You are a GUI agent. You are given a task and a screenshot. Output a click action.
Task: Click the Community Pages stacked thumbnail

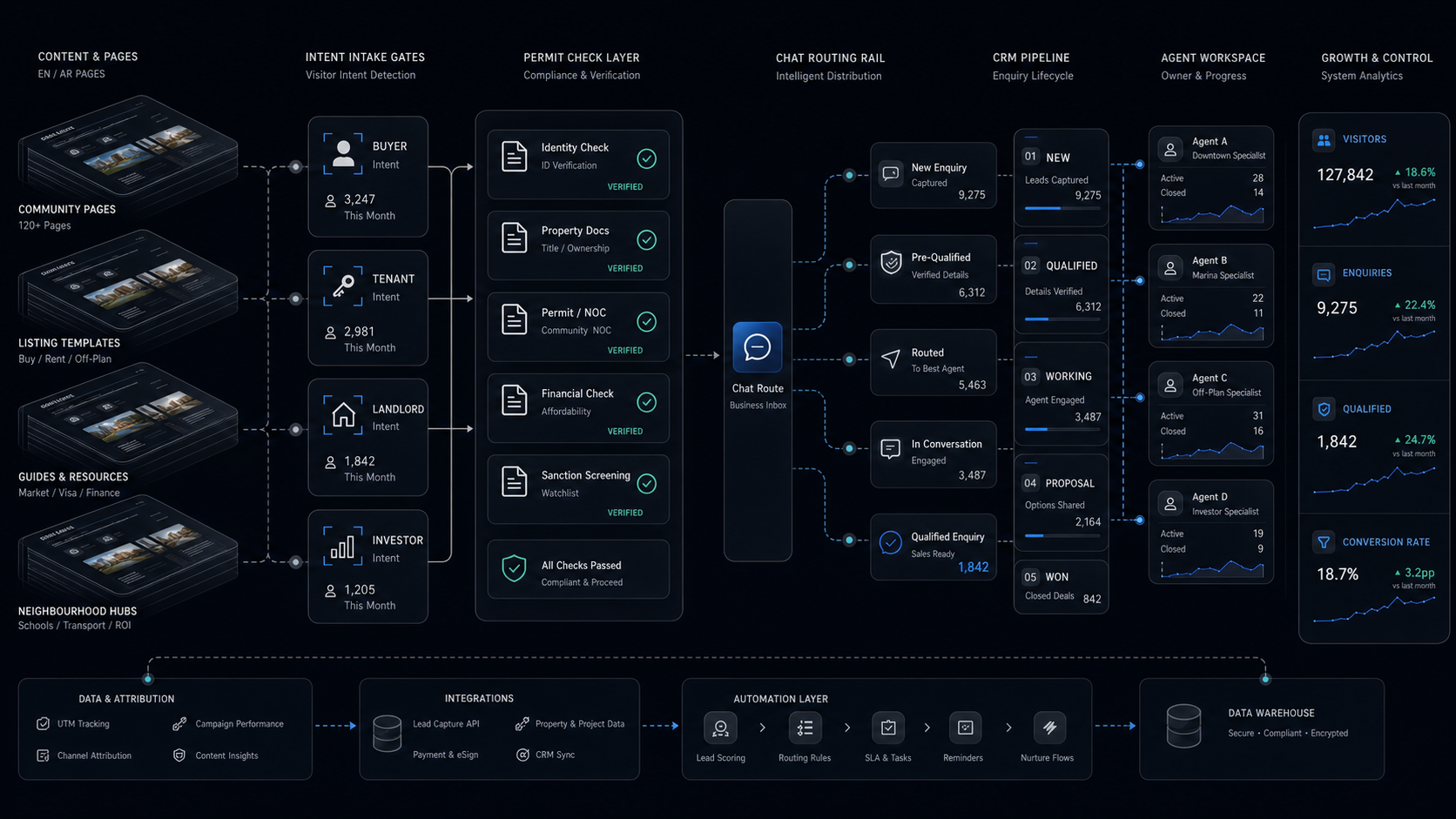click(x=128, y=150)
